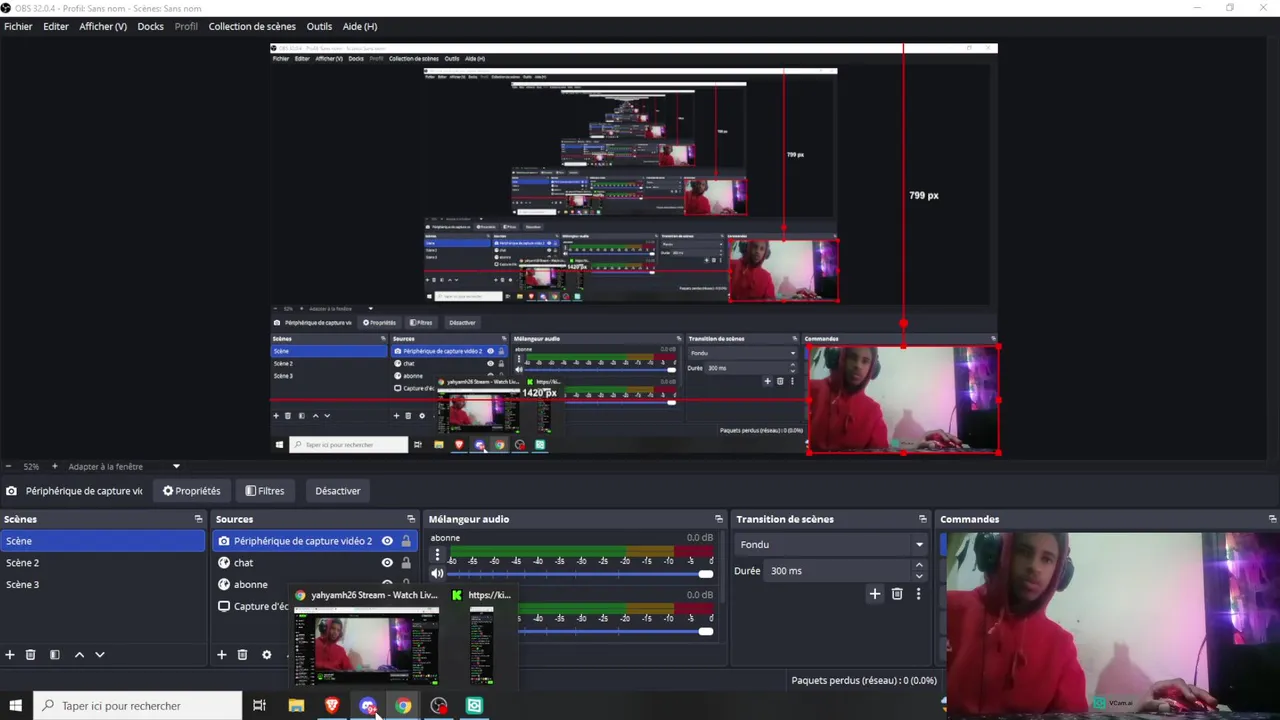Mute the abonne audio channel
The width and height of the screenshot is (1280, 720).
point(437,574)
